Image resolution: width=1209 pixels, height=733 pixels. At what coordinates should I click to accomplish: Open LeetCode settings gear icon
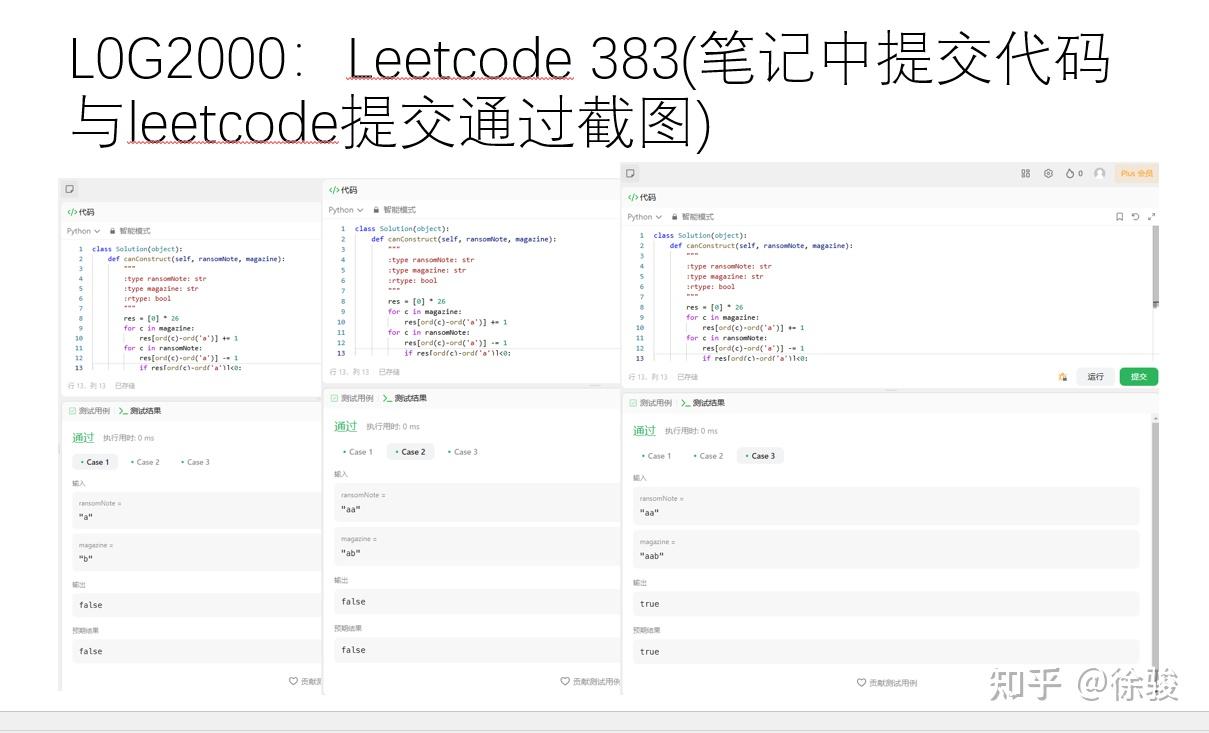coord(1047,174)
